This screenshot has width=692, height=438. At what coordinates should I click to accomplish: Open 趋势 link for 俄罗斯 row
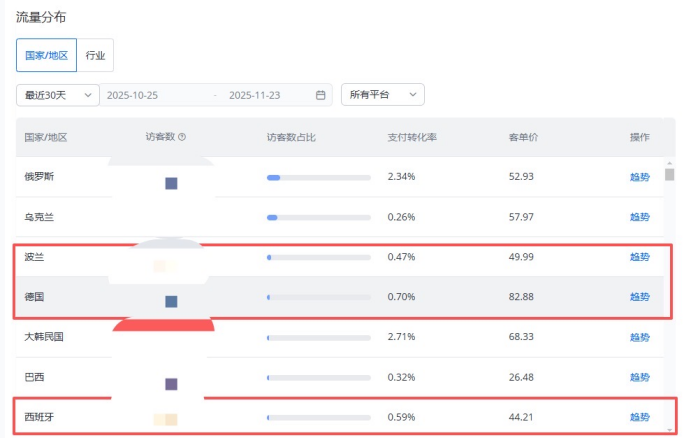click(x=639, y=177)
